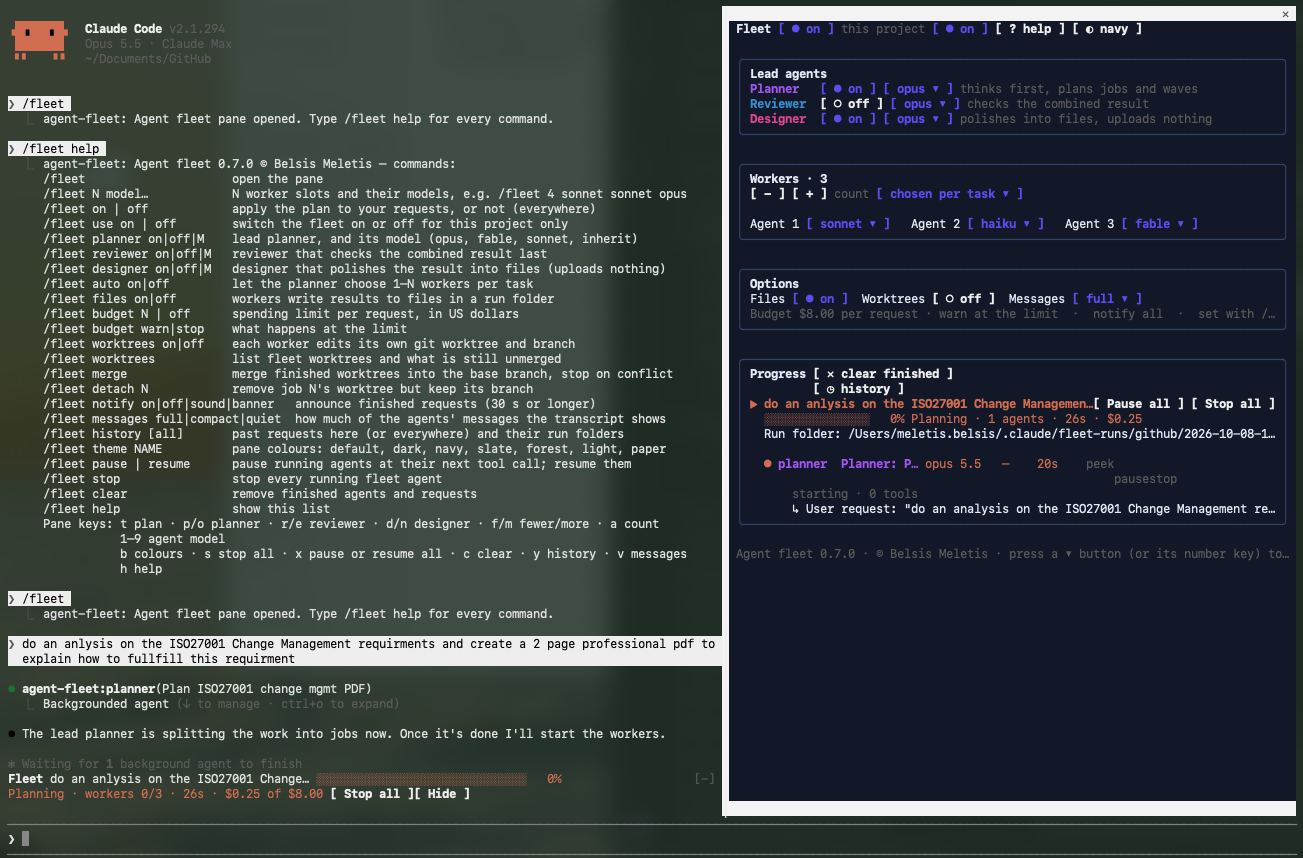The width and height of the screenshot is (1303, 858).
Task: Enable the Worktrees option
Action: tap(963, 299)
